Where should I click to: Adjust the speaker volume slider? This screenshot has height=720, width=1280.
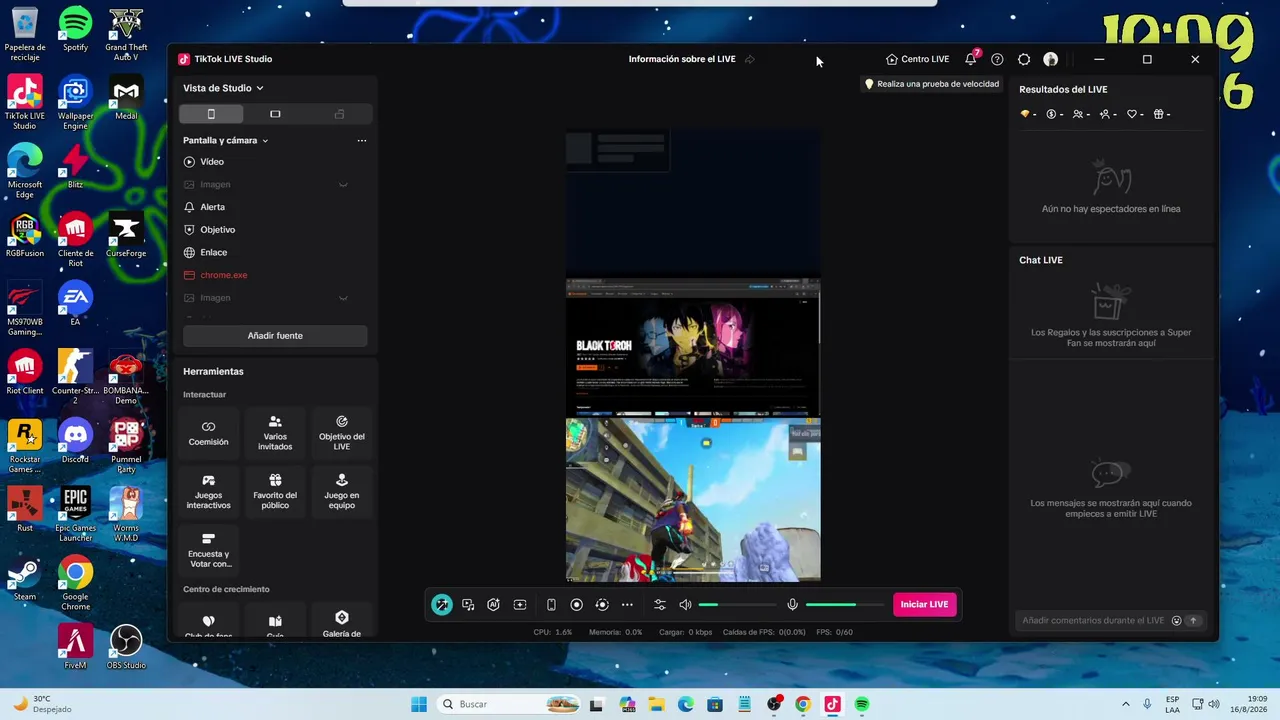737,604
